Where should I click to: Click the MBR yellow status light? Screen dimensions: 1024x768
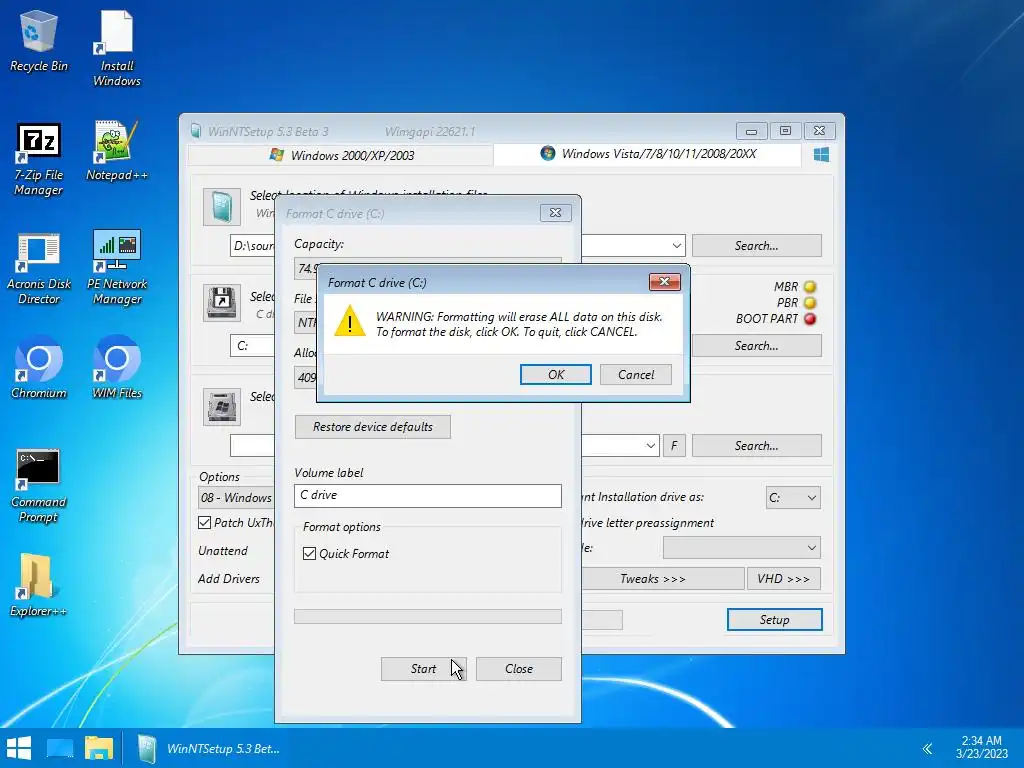[x=810, y=287]
